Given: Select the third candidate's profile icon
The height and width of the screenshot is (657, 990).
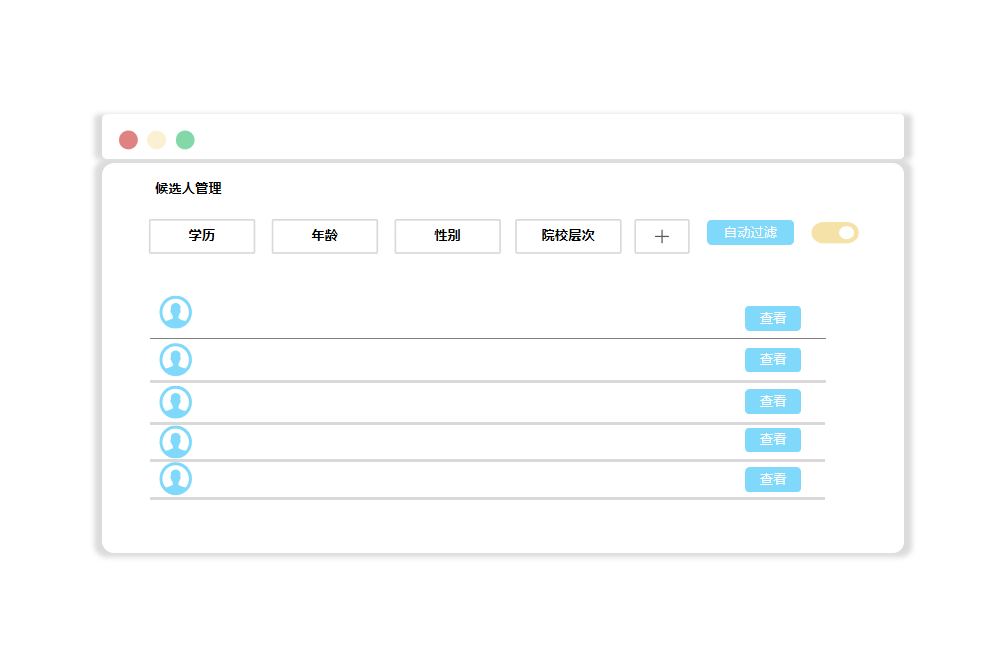Looking at the screenshot, I should point(176,402).
